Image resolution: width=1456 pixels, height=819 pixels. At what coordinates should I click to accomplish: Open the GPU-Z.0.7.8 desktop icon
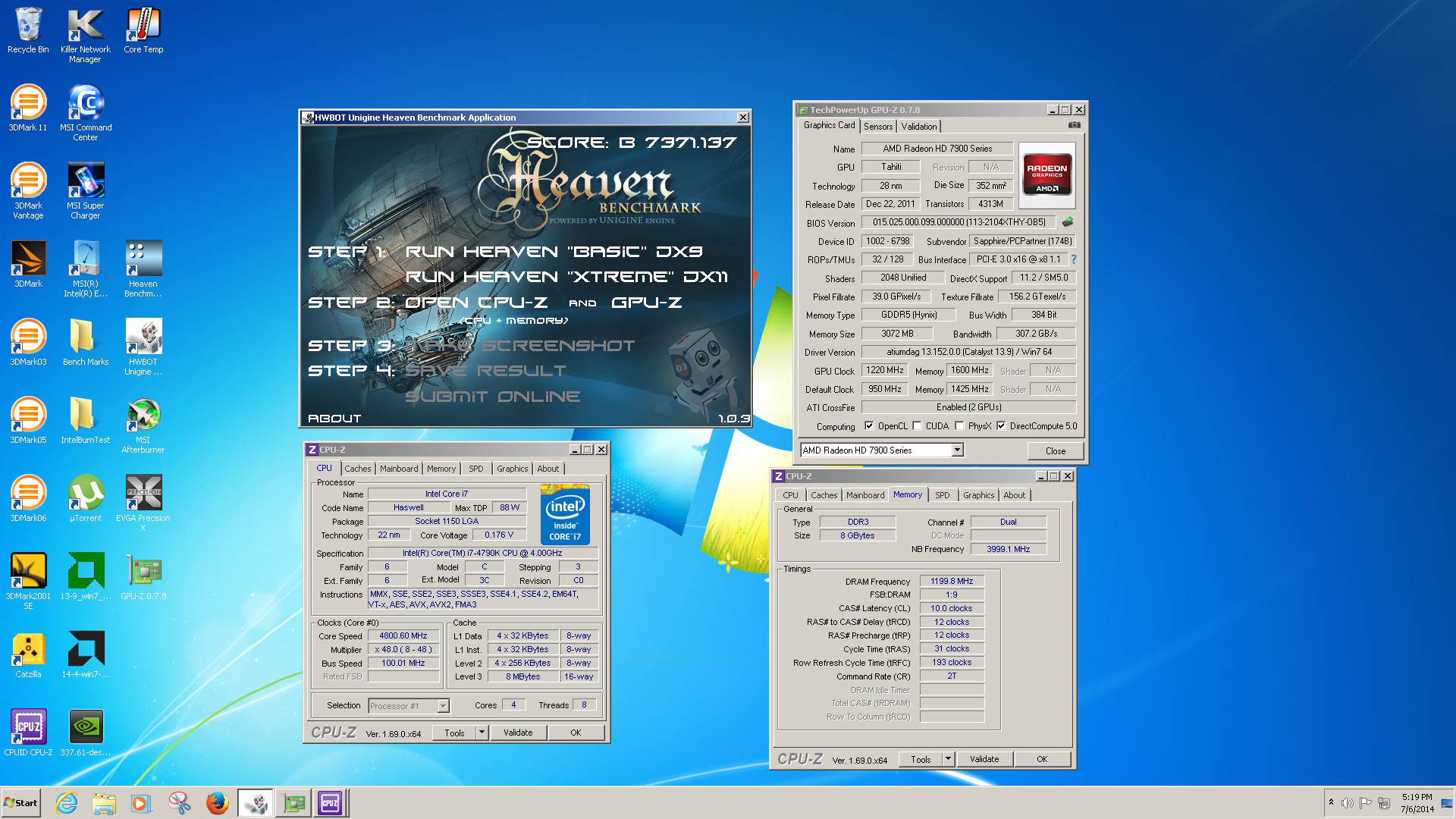pyautogui.click(x=143, y=577)
